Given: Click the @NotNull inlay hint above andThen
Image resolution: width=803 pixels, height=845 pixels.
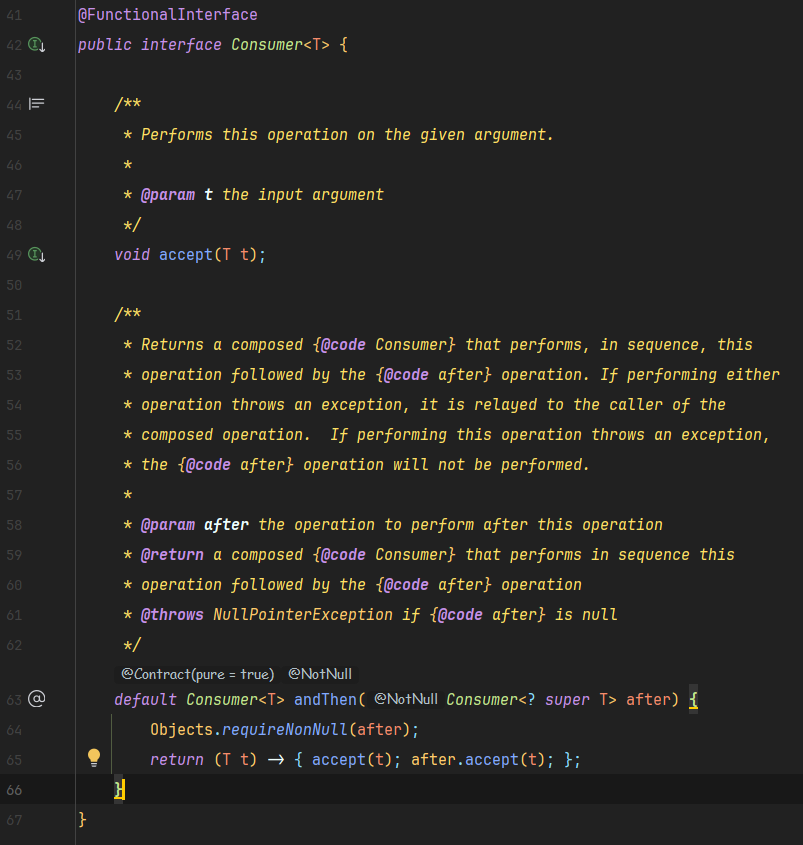Looking at the screenshot, I should click(320, 674).
